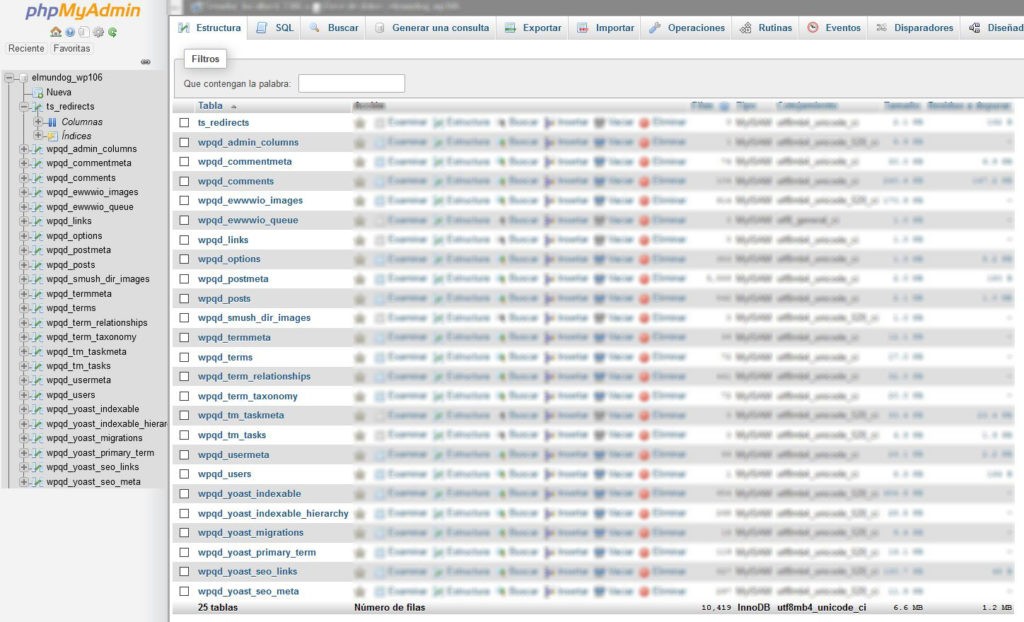Collapse the elmundog_wp106 database tree node
Screen dimensions: 1024x622
click(9, 78)
